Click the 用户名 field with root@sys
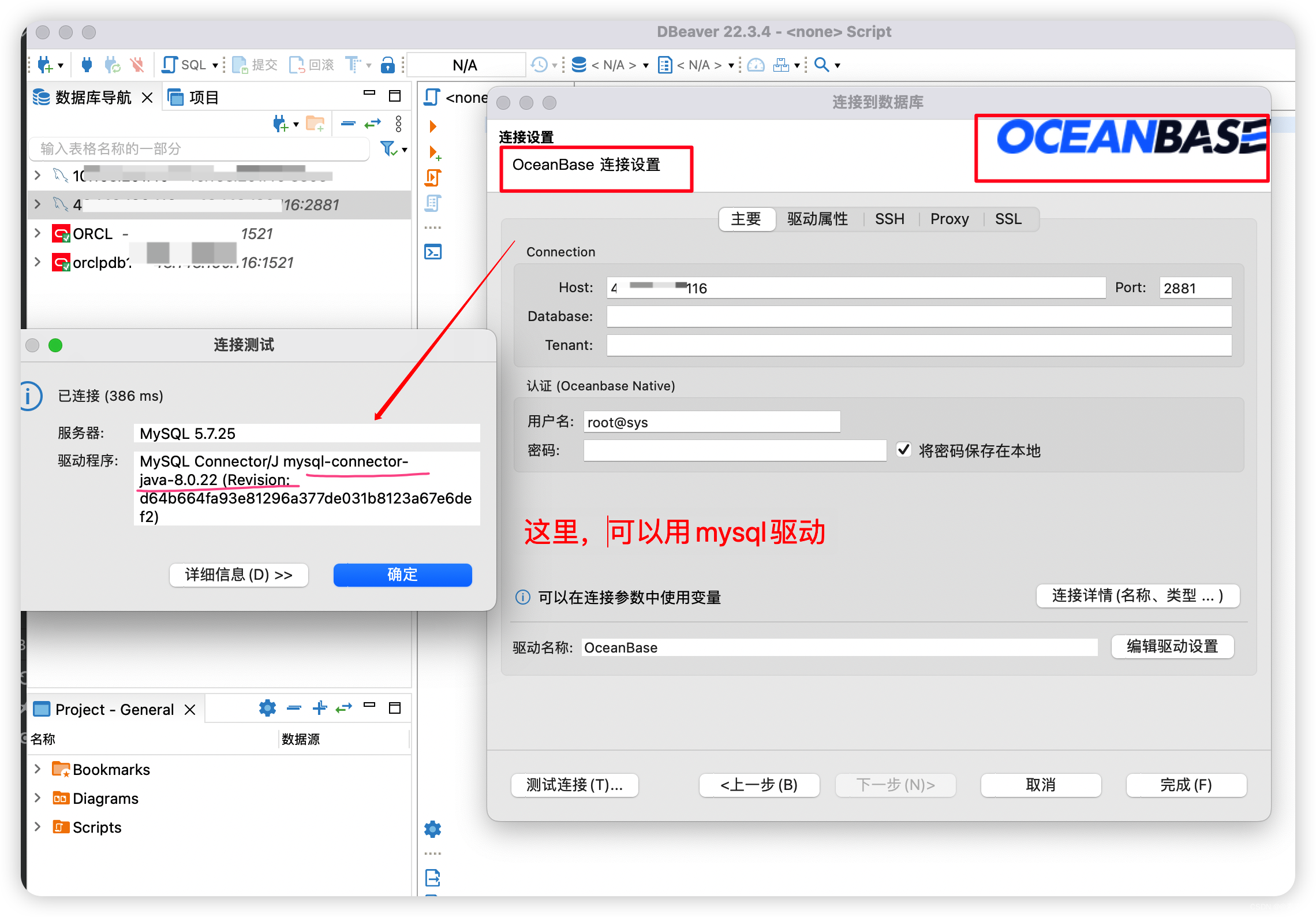Viewport: 1316px width, 917px height. (712, 422)
